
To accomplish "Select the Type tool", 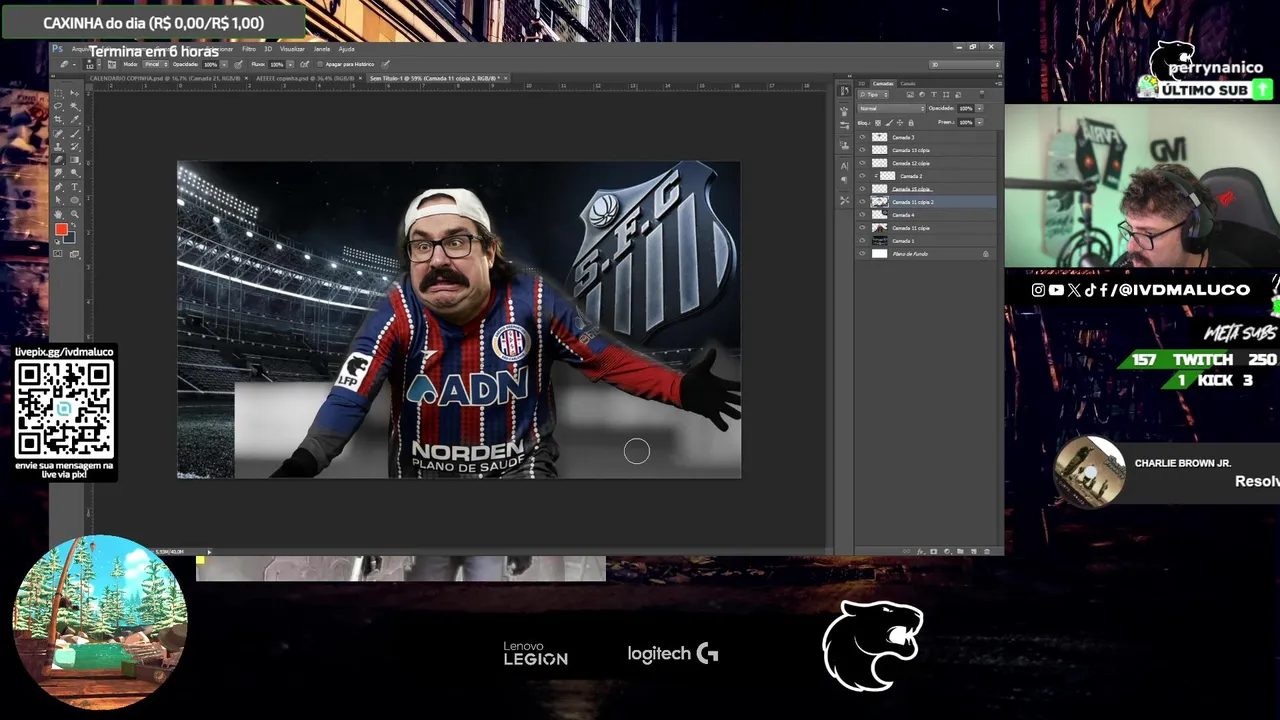I will click(x=75, y=186).
